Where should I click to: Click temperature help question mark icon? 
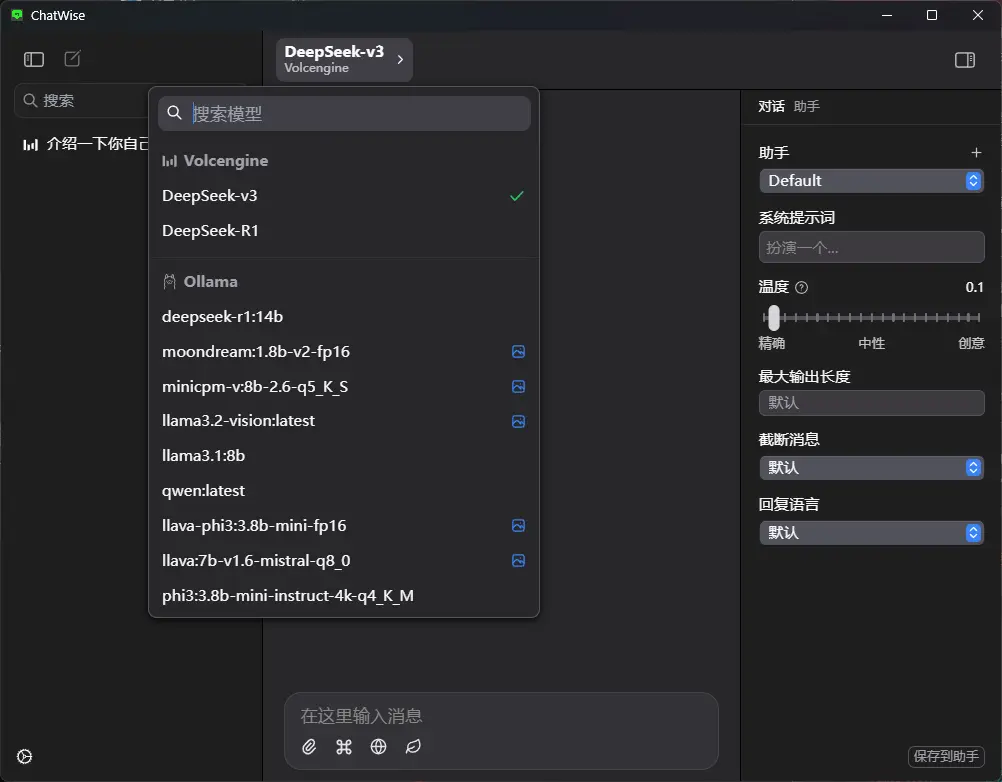tap(801, 288)
